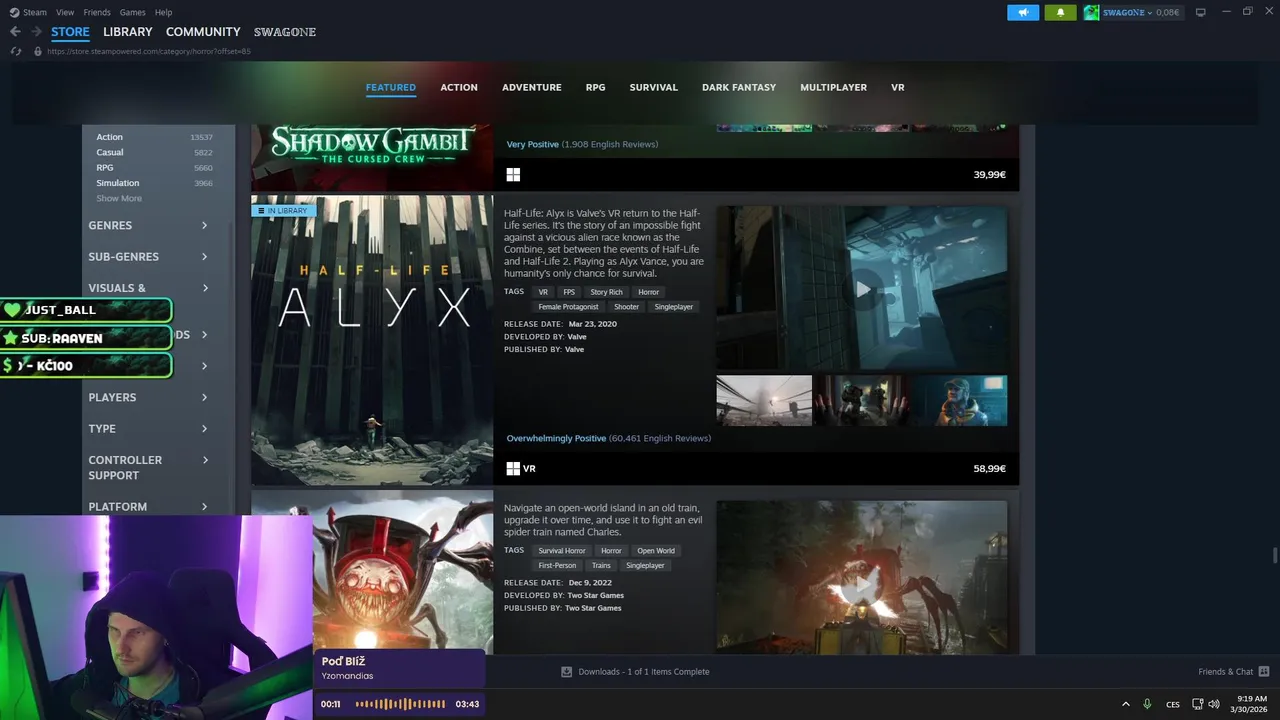Select the FEATURED category tab
Image resolution: width=1280 pixels, height=720 pixels.
tap(391, 88)
